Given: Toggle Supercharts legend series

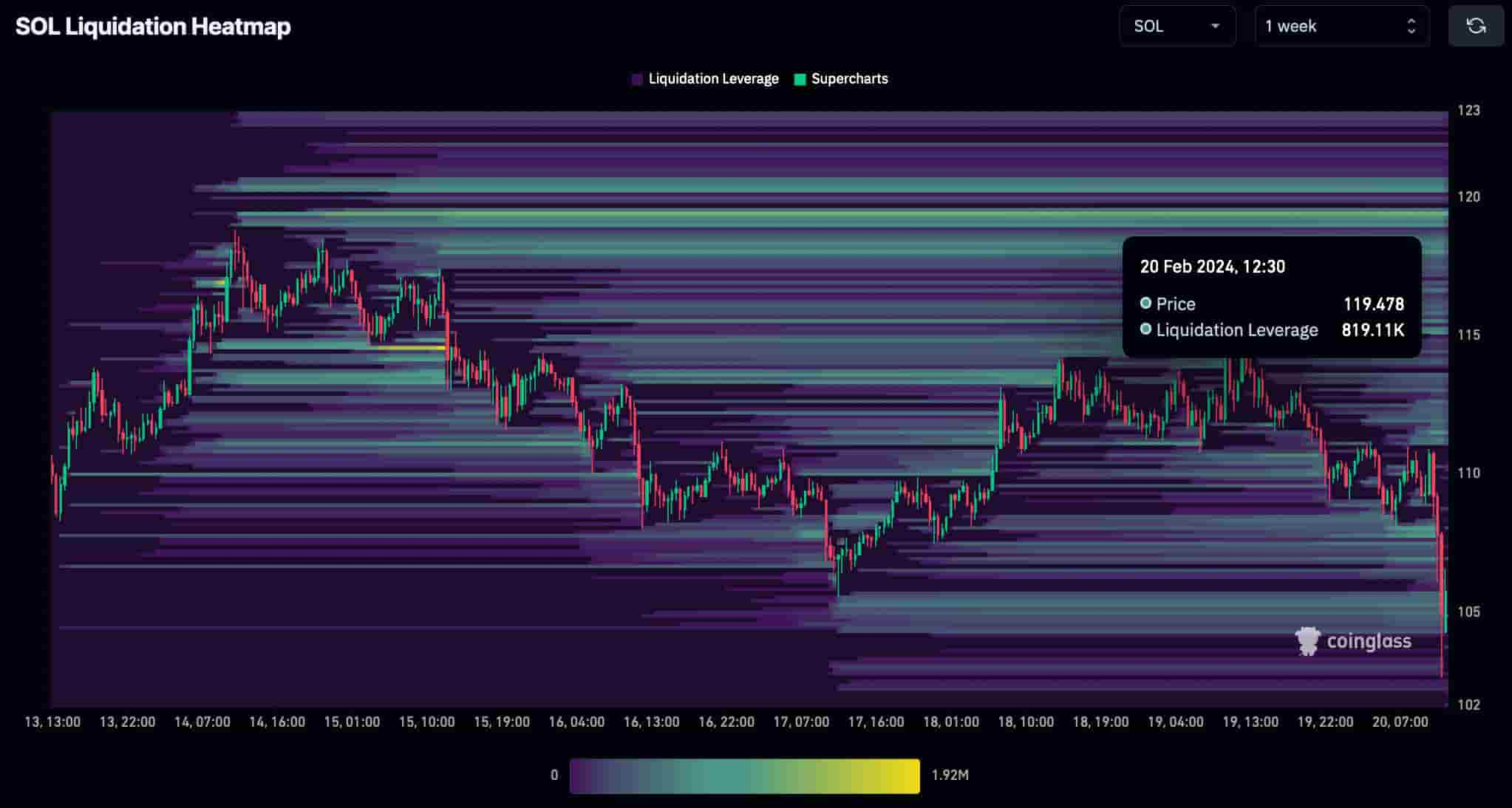Looking at the screenshot, I should (841, 79).
